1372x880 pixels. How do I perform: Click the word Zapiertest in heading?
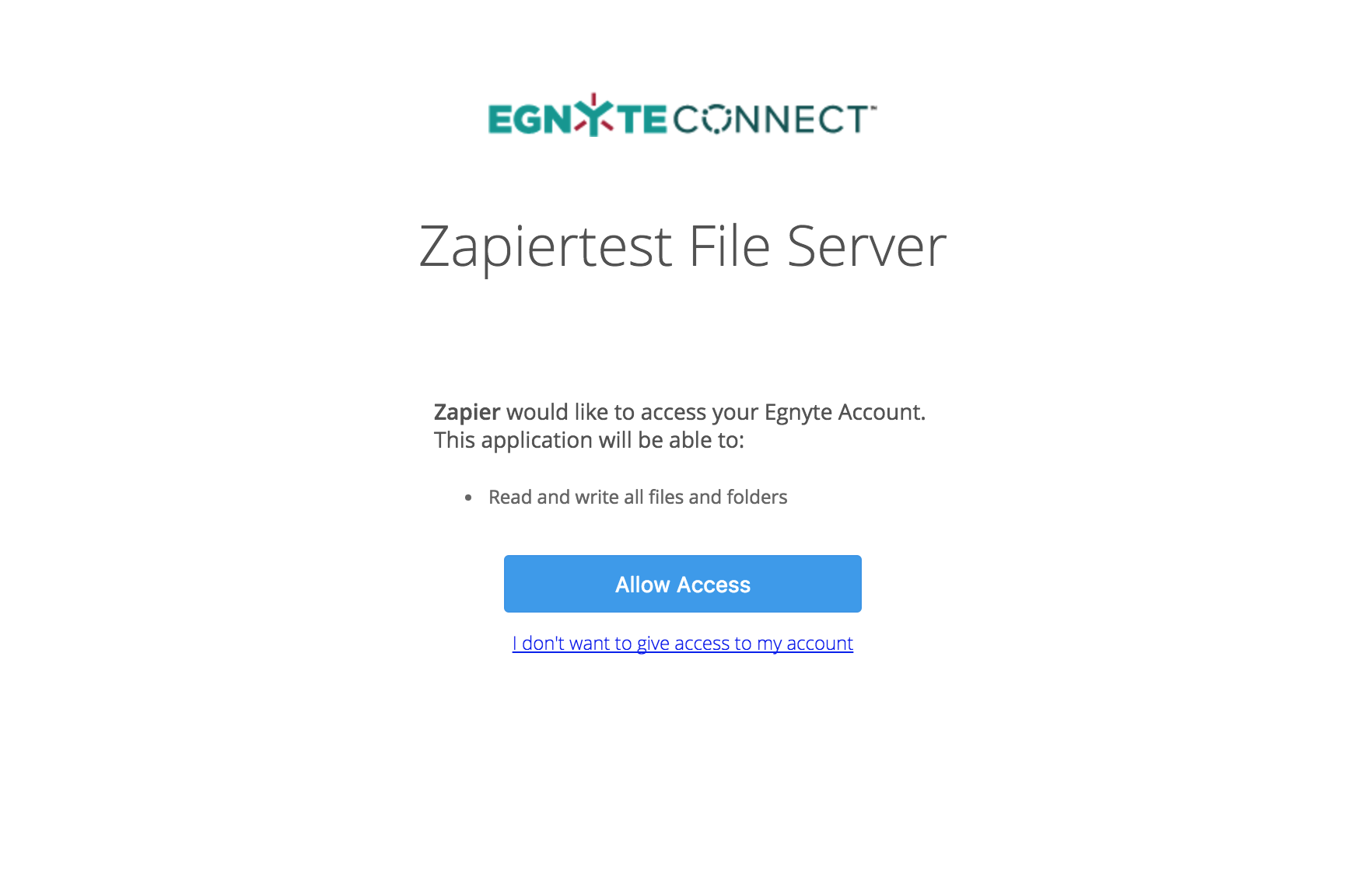pyautogui.click(x=545, y=247)
